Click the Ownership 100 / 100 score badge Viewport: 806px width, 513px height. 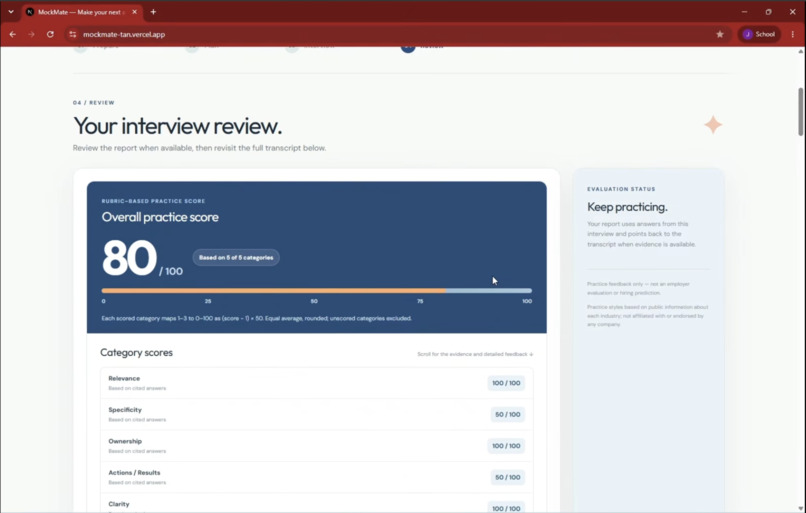point(506,446)
